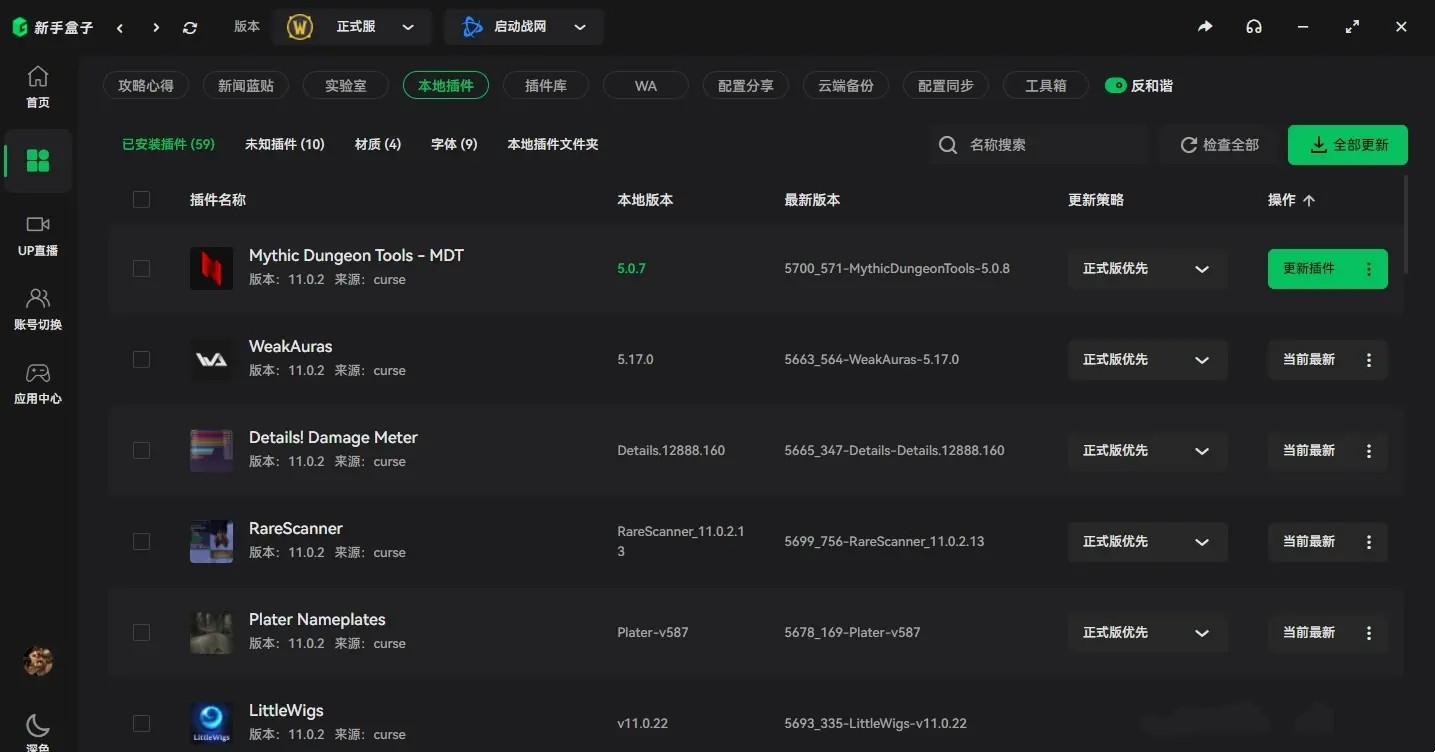Show 未知插件 (10) list
Screen dimensions: 1435x752
285,145
